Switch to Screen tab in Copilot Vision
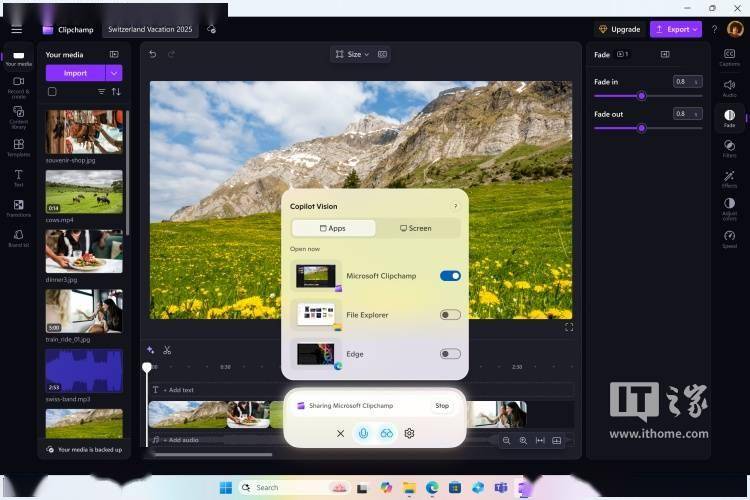Image resolution: width=750 pixels, height=500 pixels. tap(417, 228)
